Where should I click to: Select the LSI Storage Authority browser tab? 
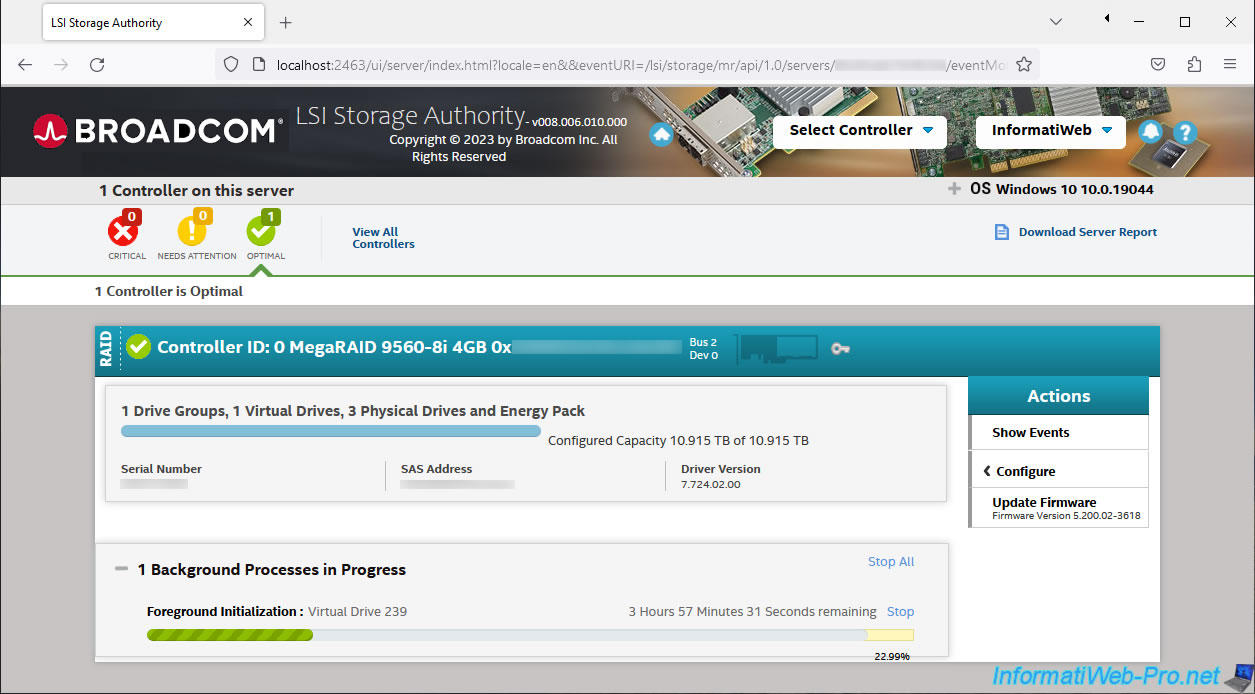click(x=152, y=22)
